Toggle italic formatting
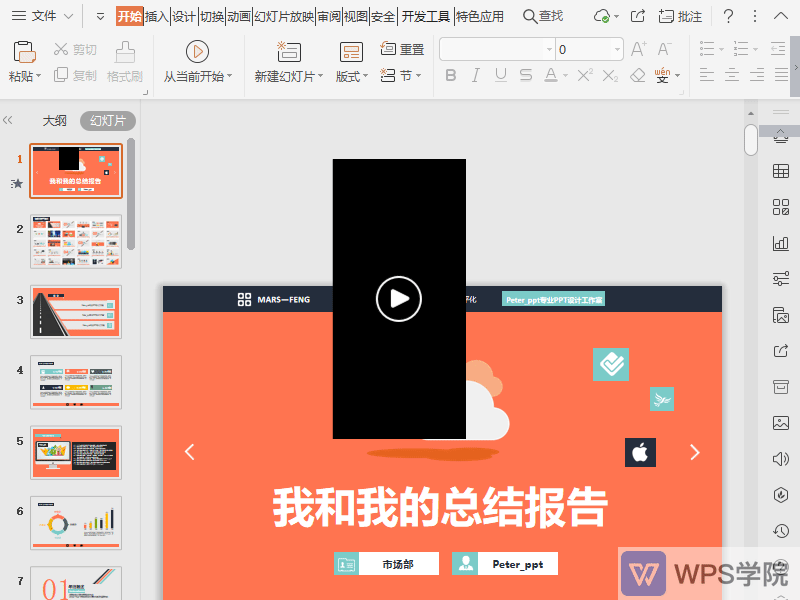Viewport: 800px width, 600px height. pos(475,75)
